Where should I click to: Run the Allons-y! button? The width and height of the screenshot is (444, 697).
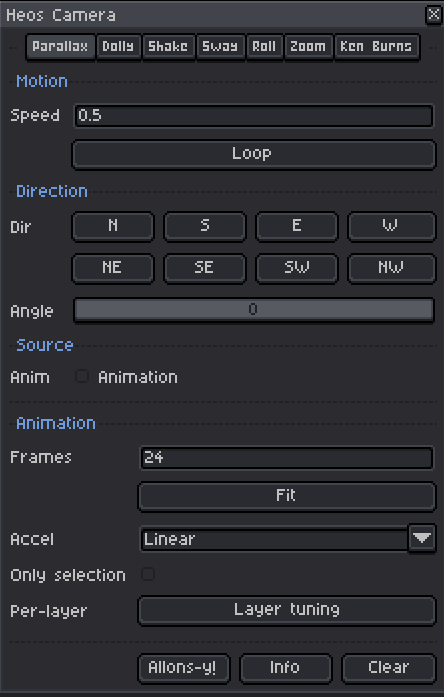click(184, 668)
